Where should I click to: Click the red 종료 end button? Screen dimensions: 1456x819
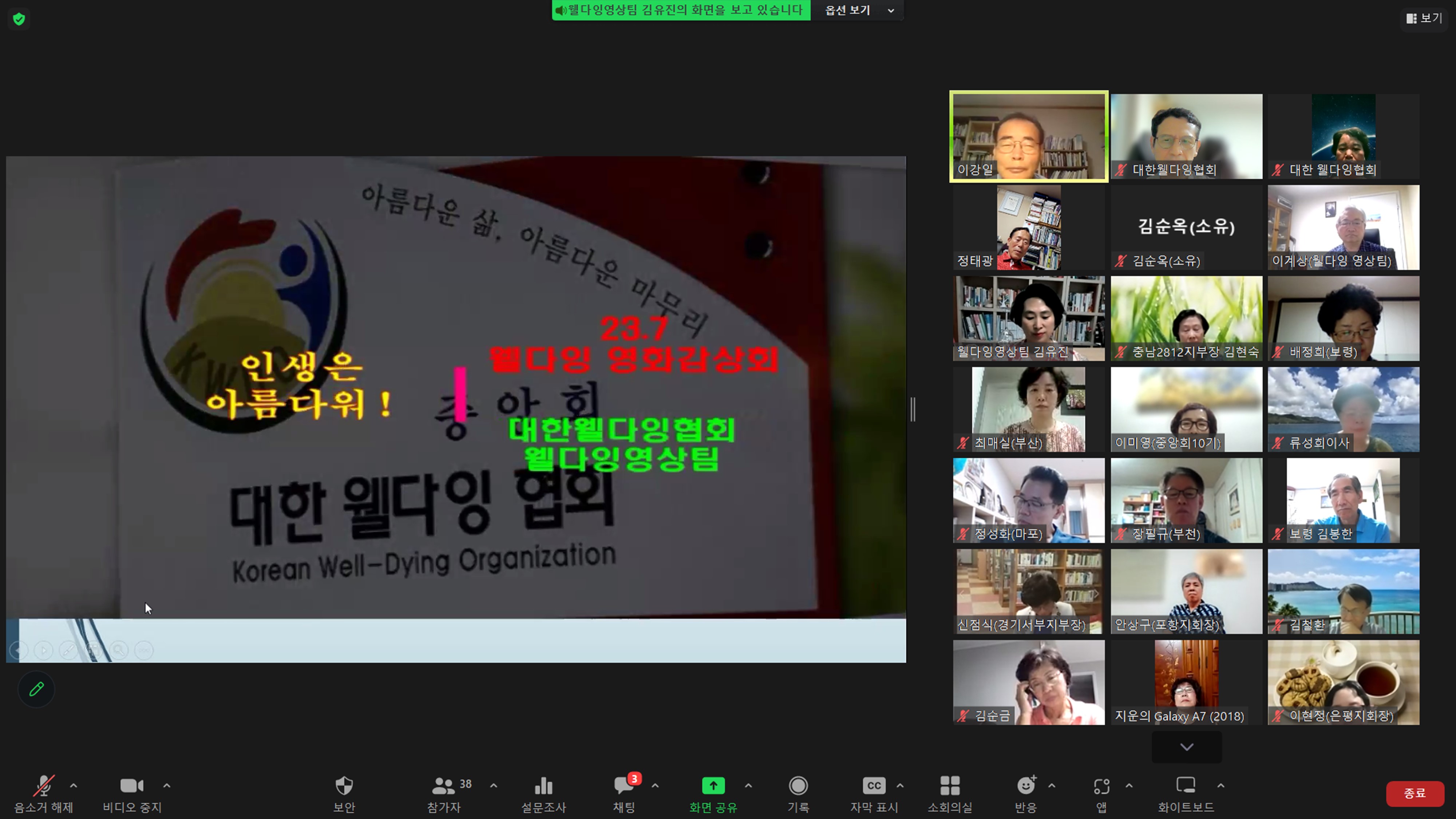(x=1415, y=794)
